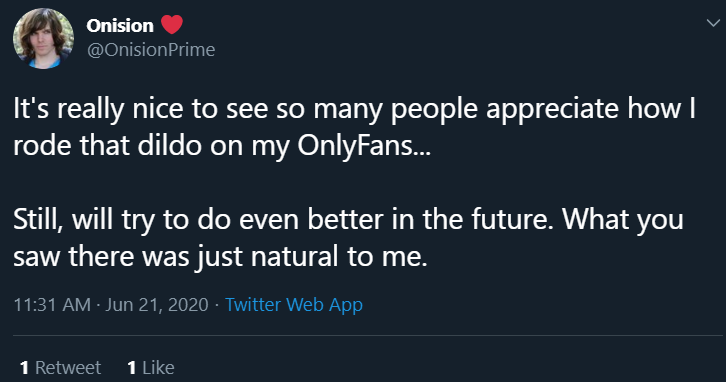Viewport: 726px width, 382px height.
Task: Open the Twitter Web App source link
Action: (294, 305)
